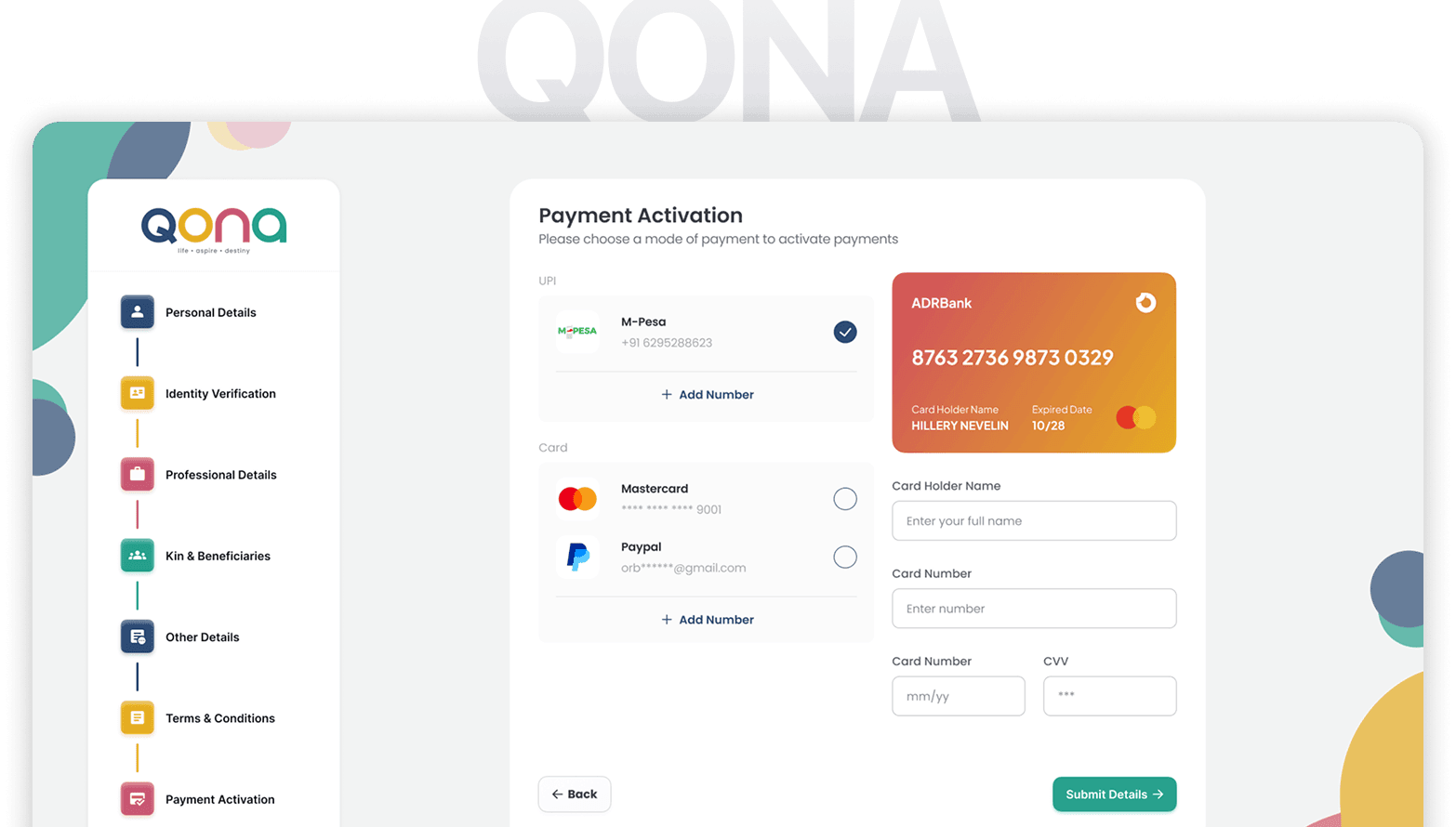Click the Submit Details button

[x=1114, y=794]
